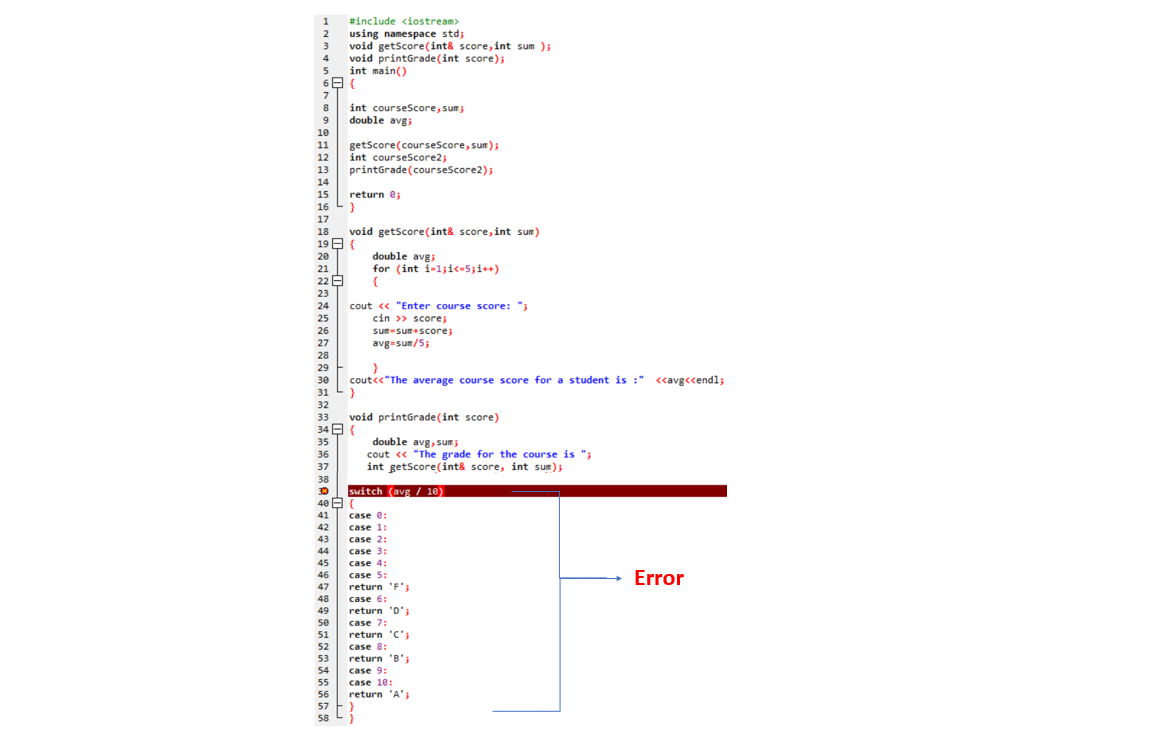This screenshot has height=732, width=1152.
Task: Click the #include <iostream> directive
Action: pos(403,21)
